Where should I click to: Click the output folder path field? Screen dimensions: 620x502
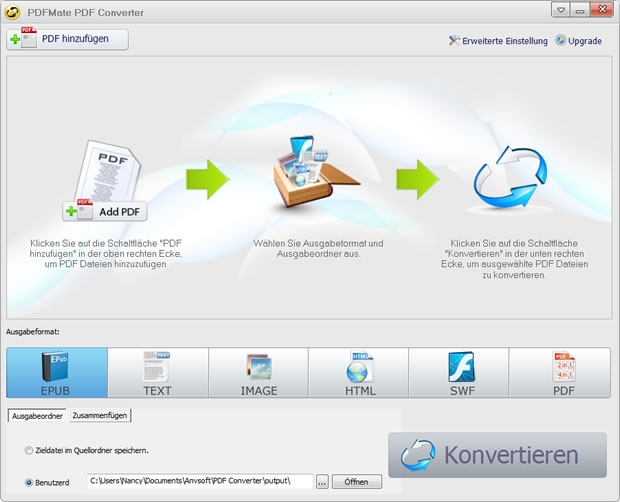click(x=199, y=481)
